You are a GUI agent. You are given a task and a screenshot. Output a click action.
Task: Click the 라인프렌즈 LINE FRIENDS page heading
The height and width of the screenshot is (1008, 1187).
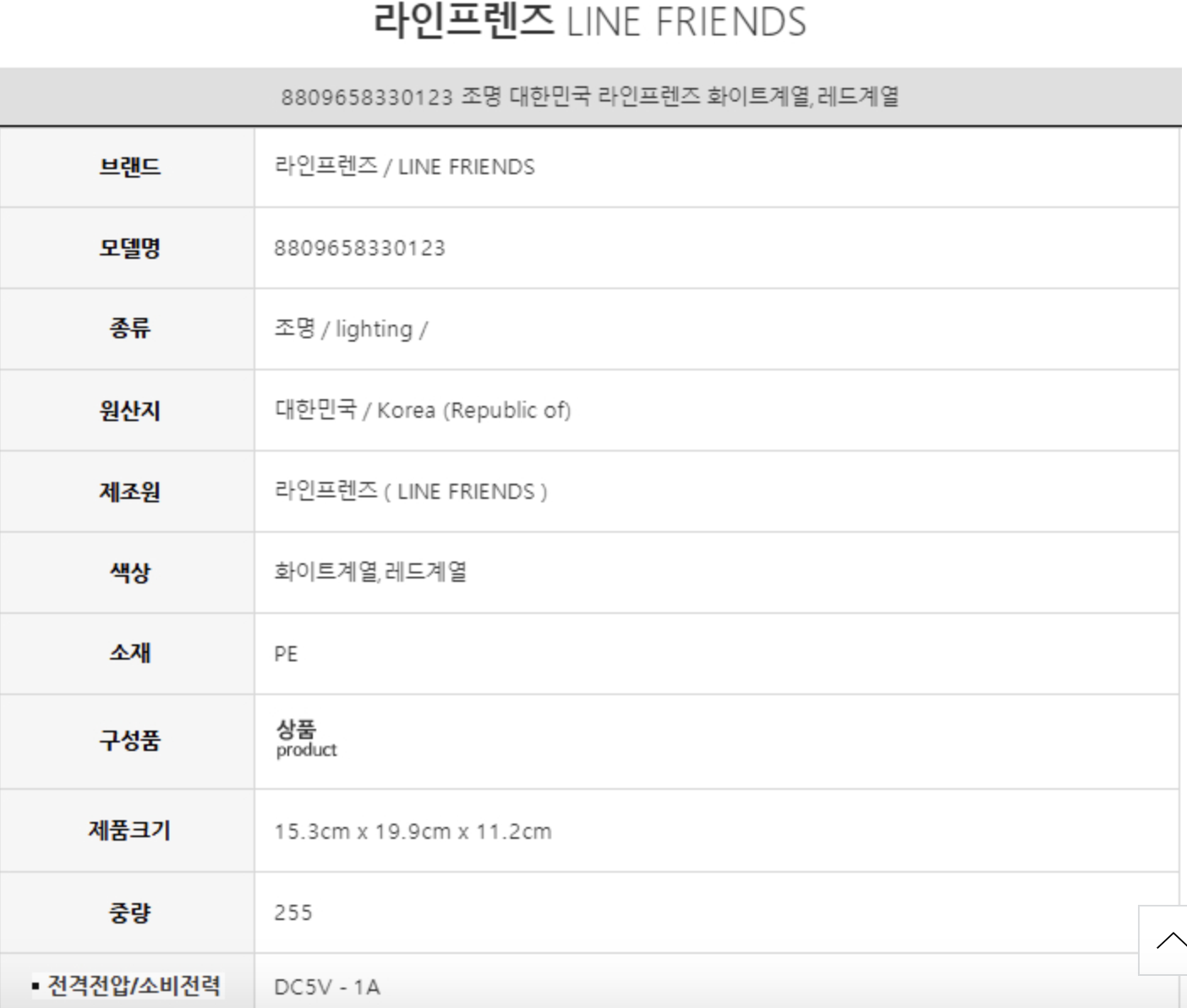590,22
